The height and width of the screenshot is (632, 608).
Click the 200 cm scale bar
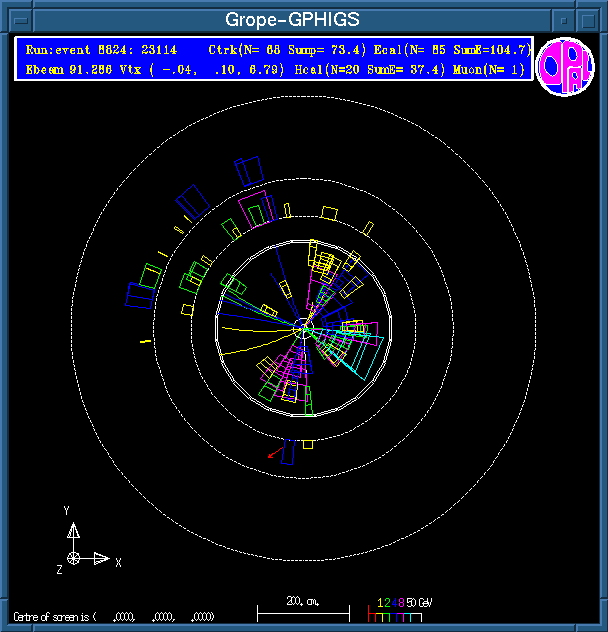coord(303,609)
